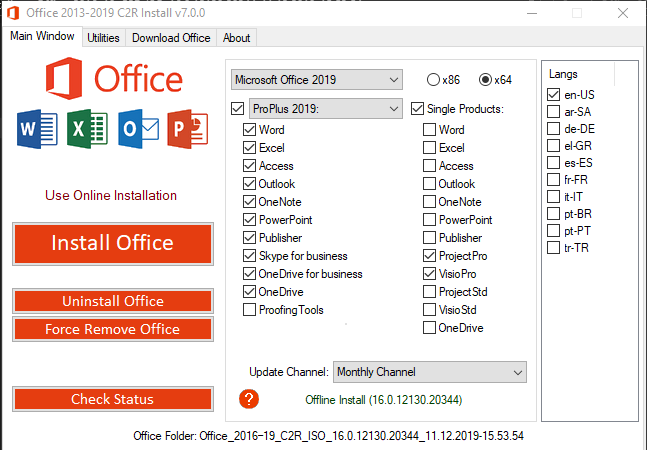Uncheck Word under ProPlus 2019

point(250,130)
